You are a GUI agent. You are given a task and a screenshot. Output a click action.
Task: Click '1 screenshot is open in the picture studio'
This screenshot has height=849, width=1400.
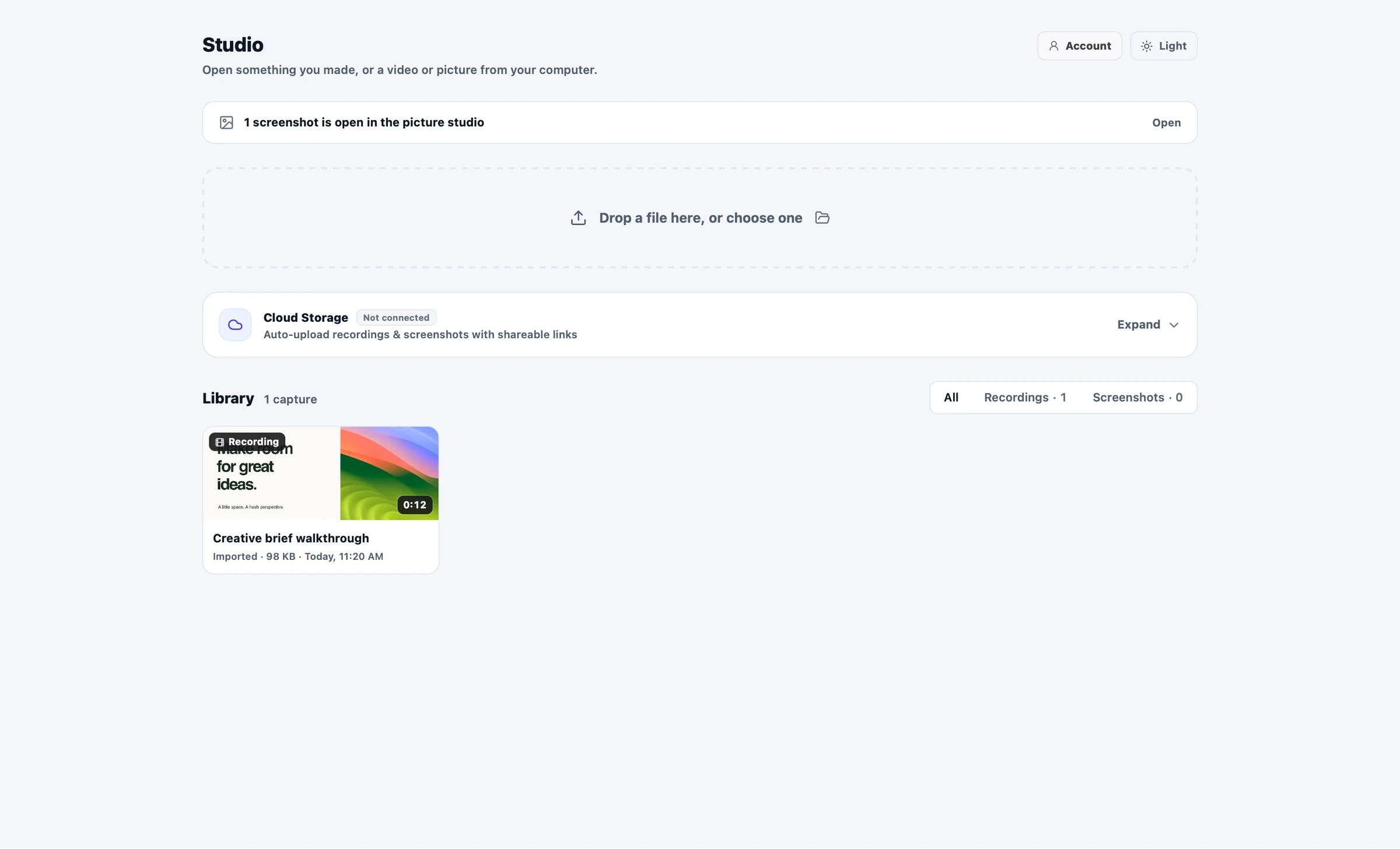click(364, 122)
